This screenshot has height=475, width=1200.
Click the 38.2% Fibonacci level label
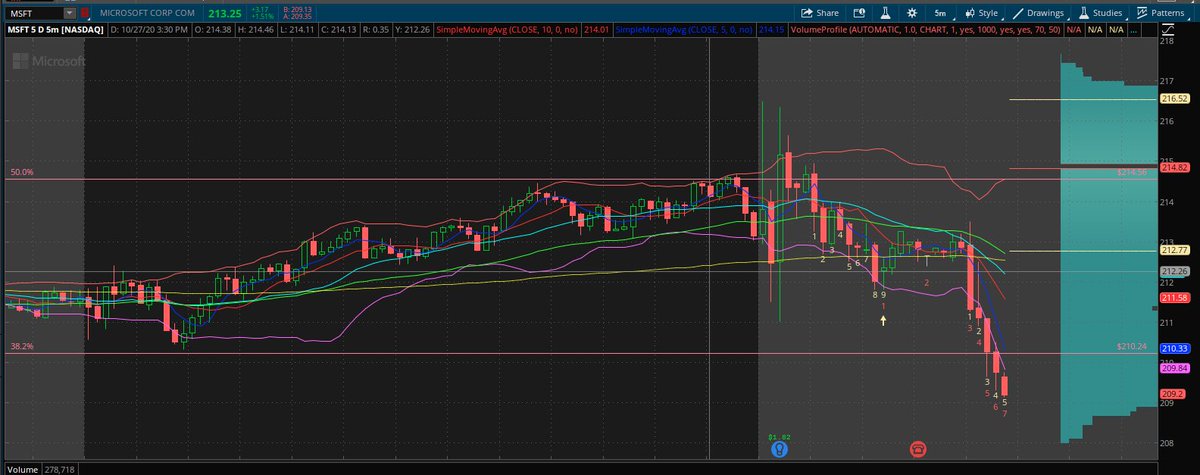point(22,347)
